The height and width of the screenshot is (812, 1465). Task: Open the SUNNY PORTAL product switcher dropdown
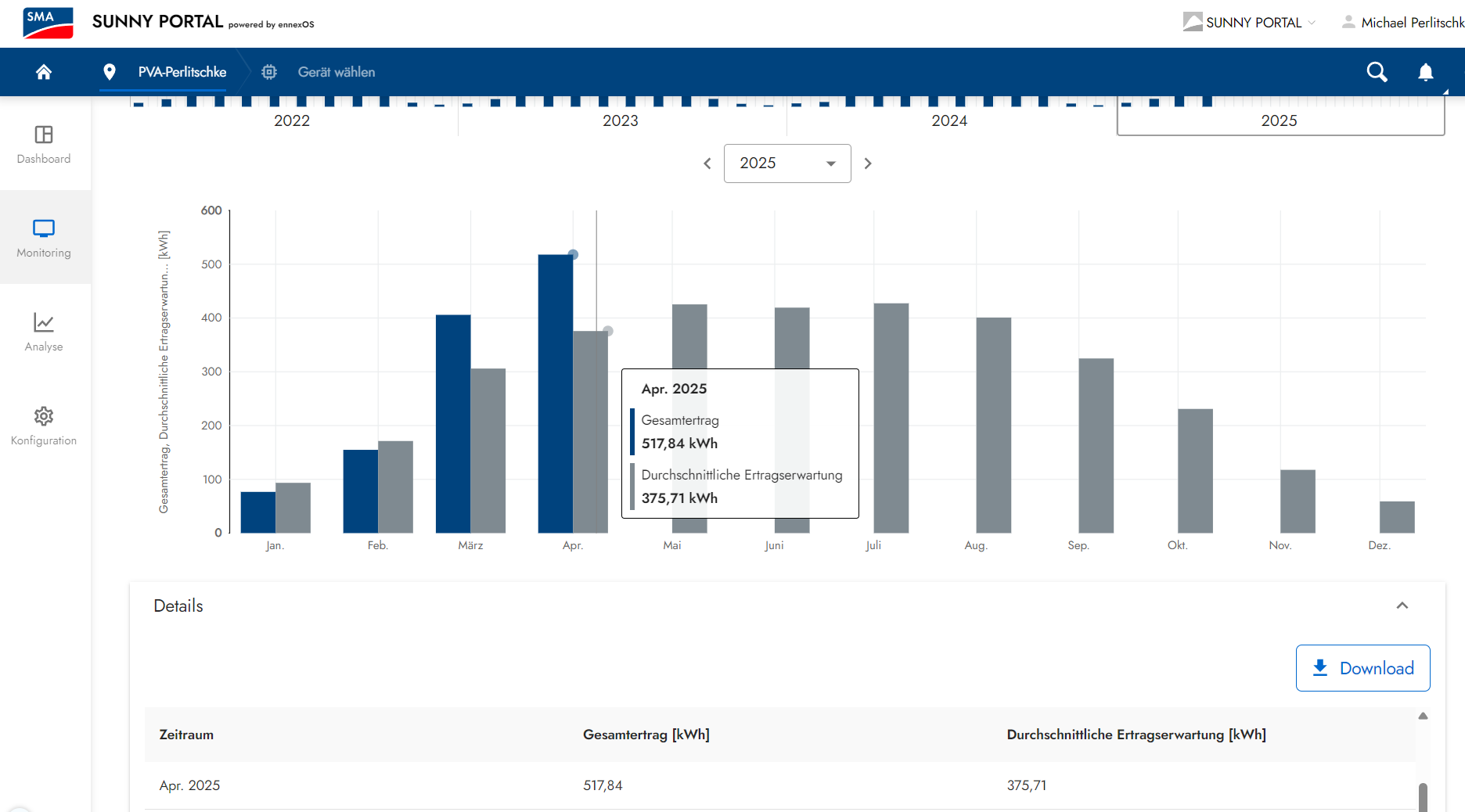tap(1250, 23)
